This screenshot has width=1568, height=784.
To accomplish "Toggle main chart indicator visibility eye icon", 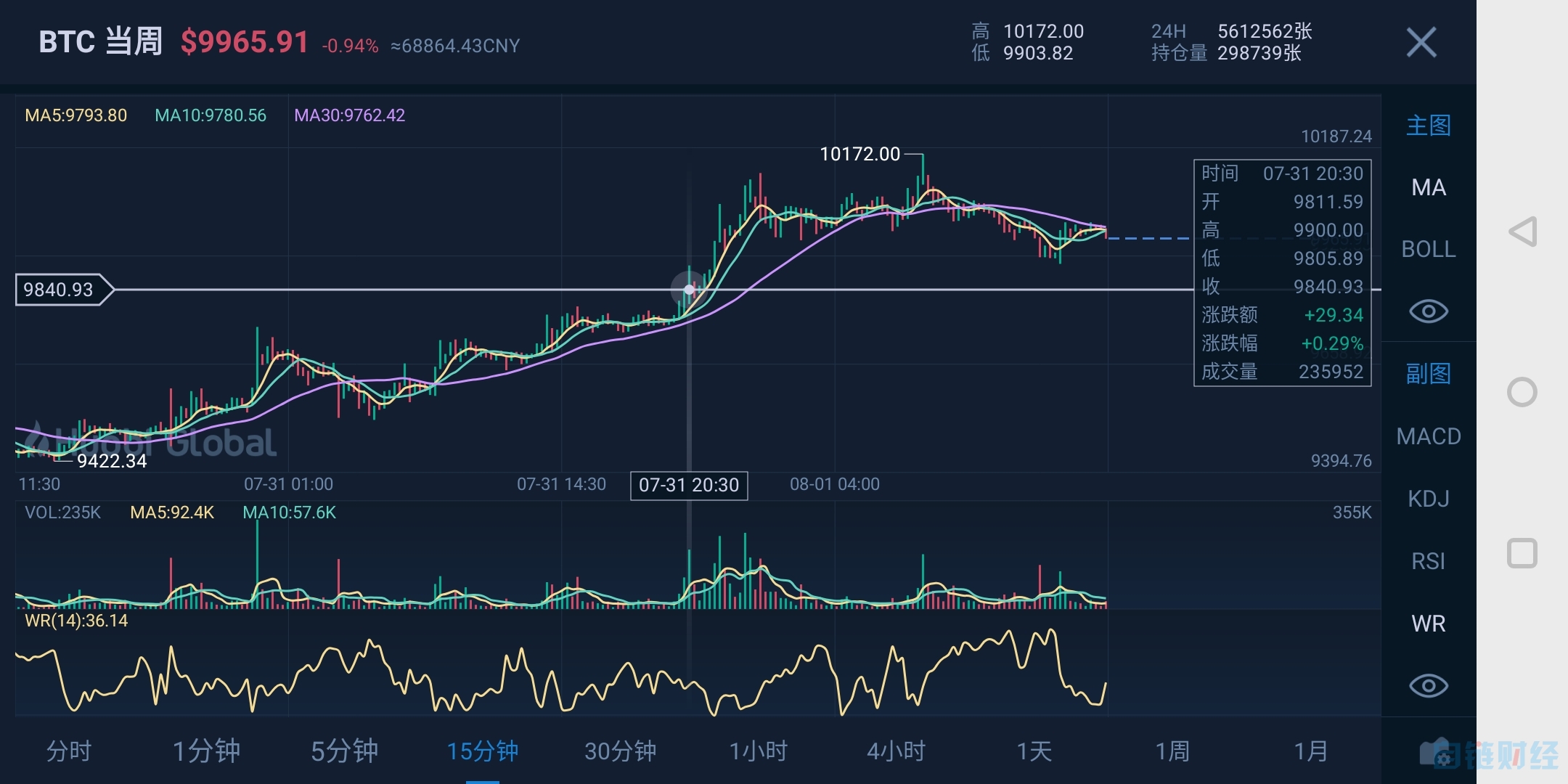I will pyautogui.click(x=1428, y=311).
